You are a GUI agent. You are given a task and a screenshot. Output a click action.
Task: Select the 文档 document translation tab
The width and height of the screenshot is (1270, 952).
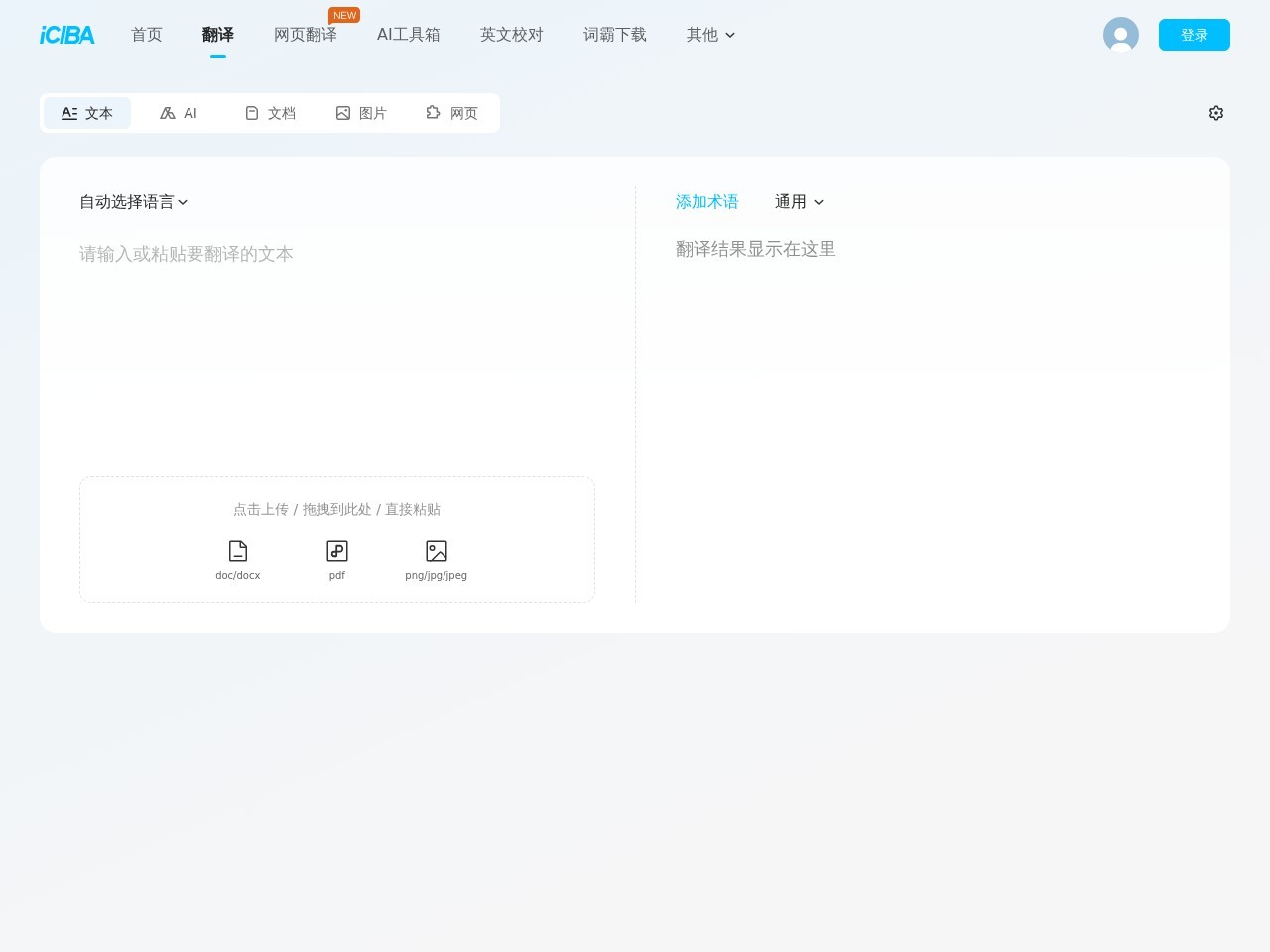[270, 113]
